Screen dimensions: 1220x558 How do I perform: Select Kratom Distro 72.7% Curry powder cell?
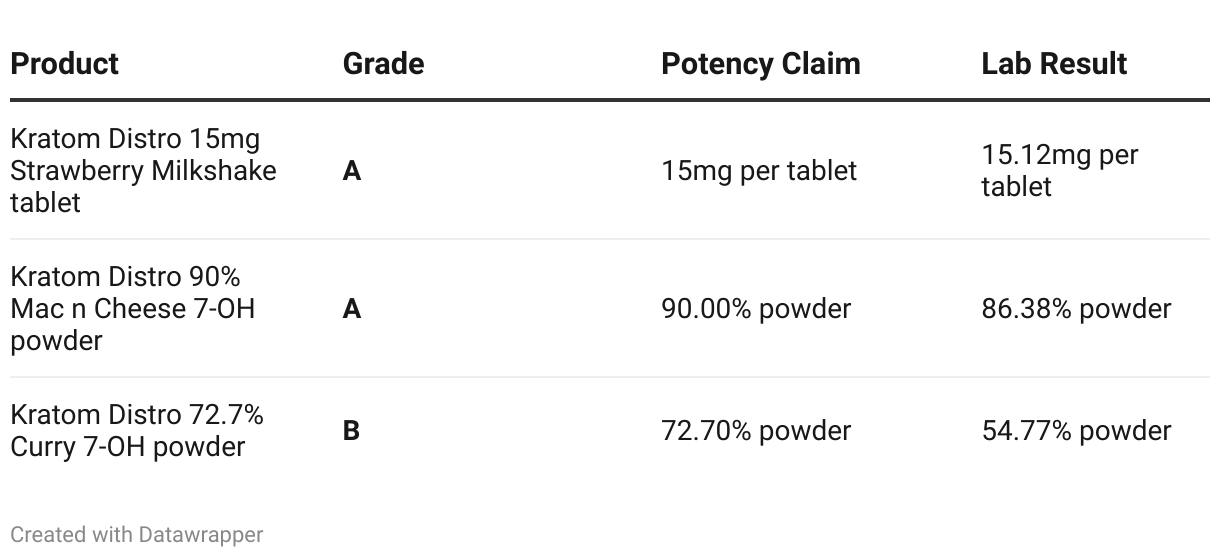(x=137, y=431)
